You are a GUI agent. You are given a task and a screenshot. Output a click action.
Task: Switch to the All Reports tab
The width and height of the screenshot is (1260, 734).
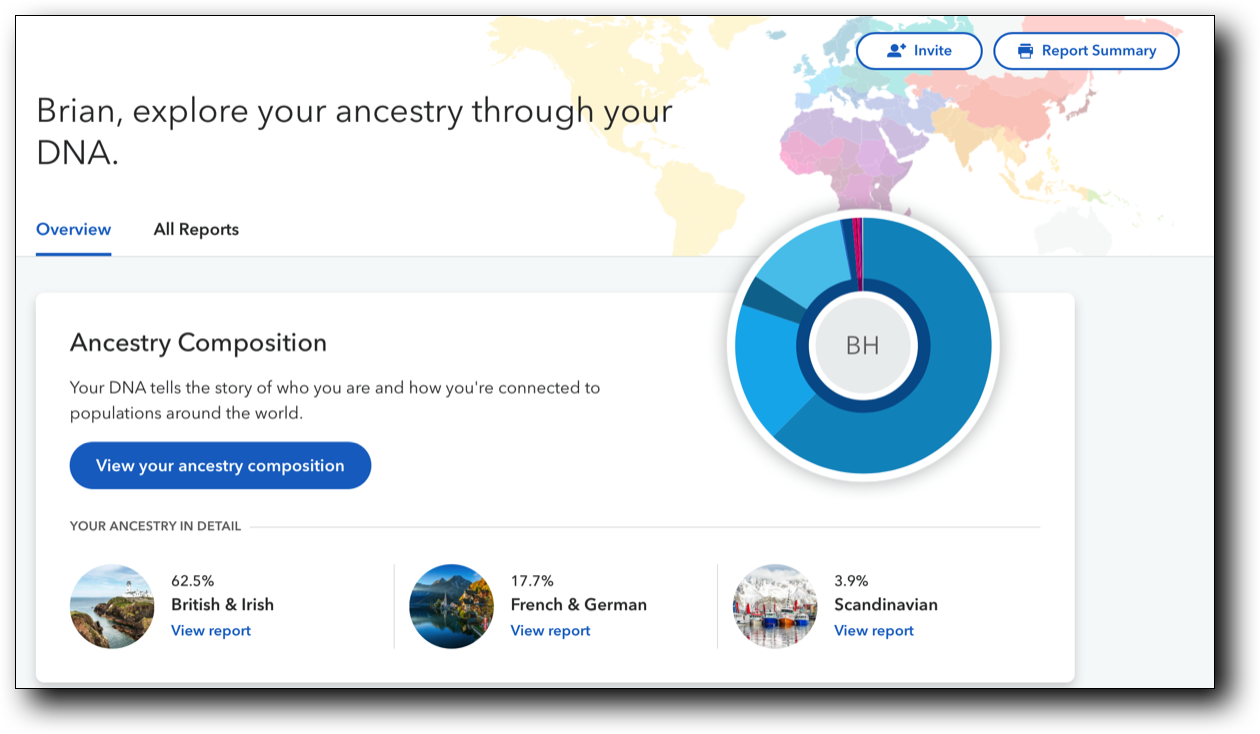(x=196, y=229)
